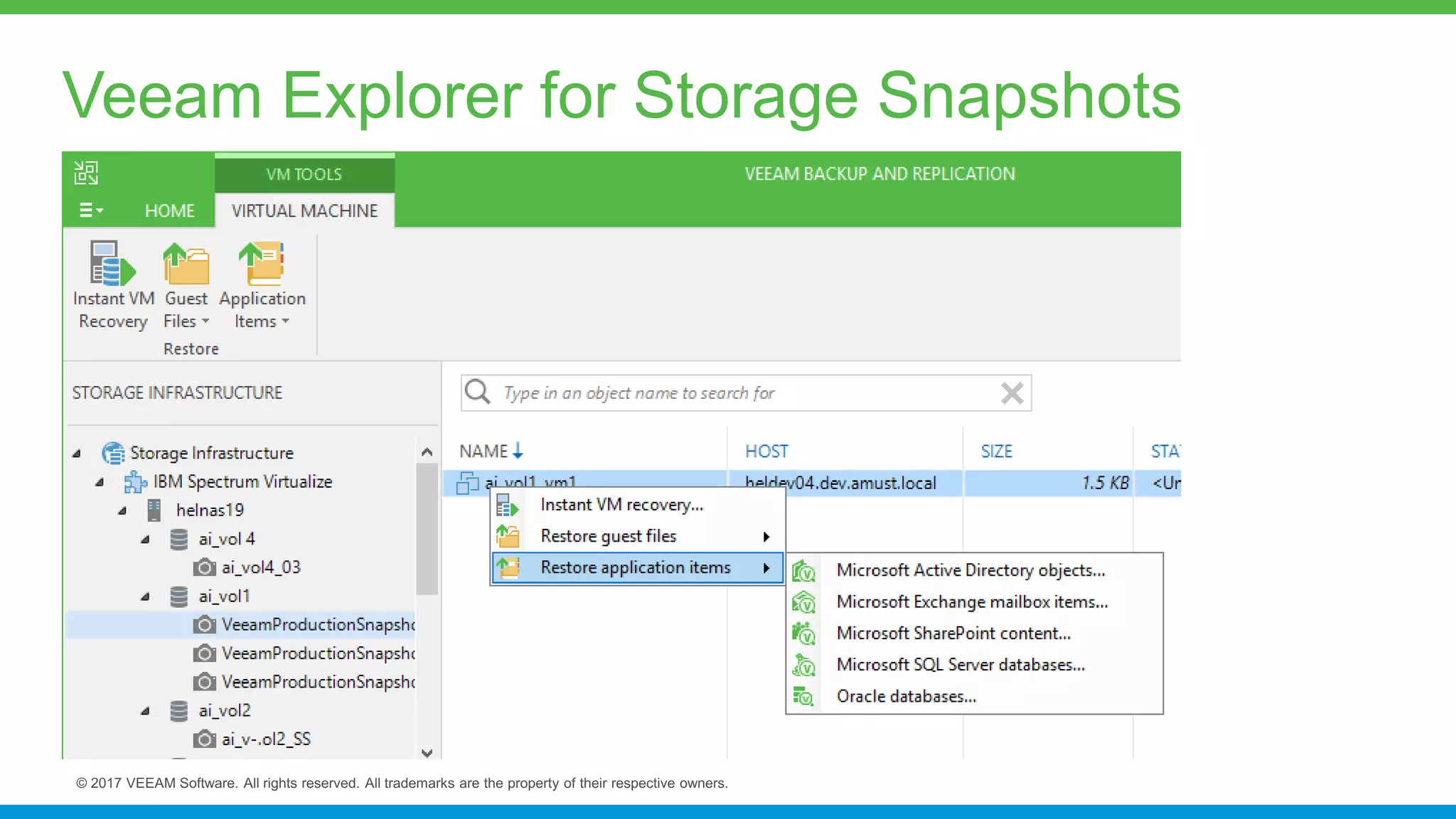Image resolution: width=1456 pixels, height=819 pixels.
Task: Click the Application Items ribbon icon
Action: pyautogui.click(x=262, y=263)
